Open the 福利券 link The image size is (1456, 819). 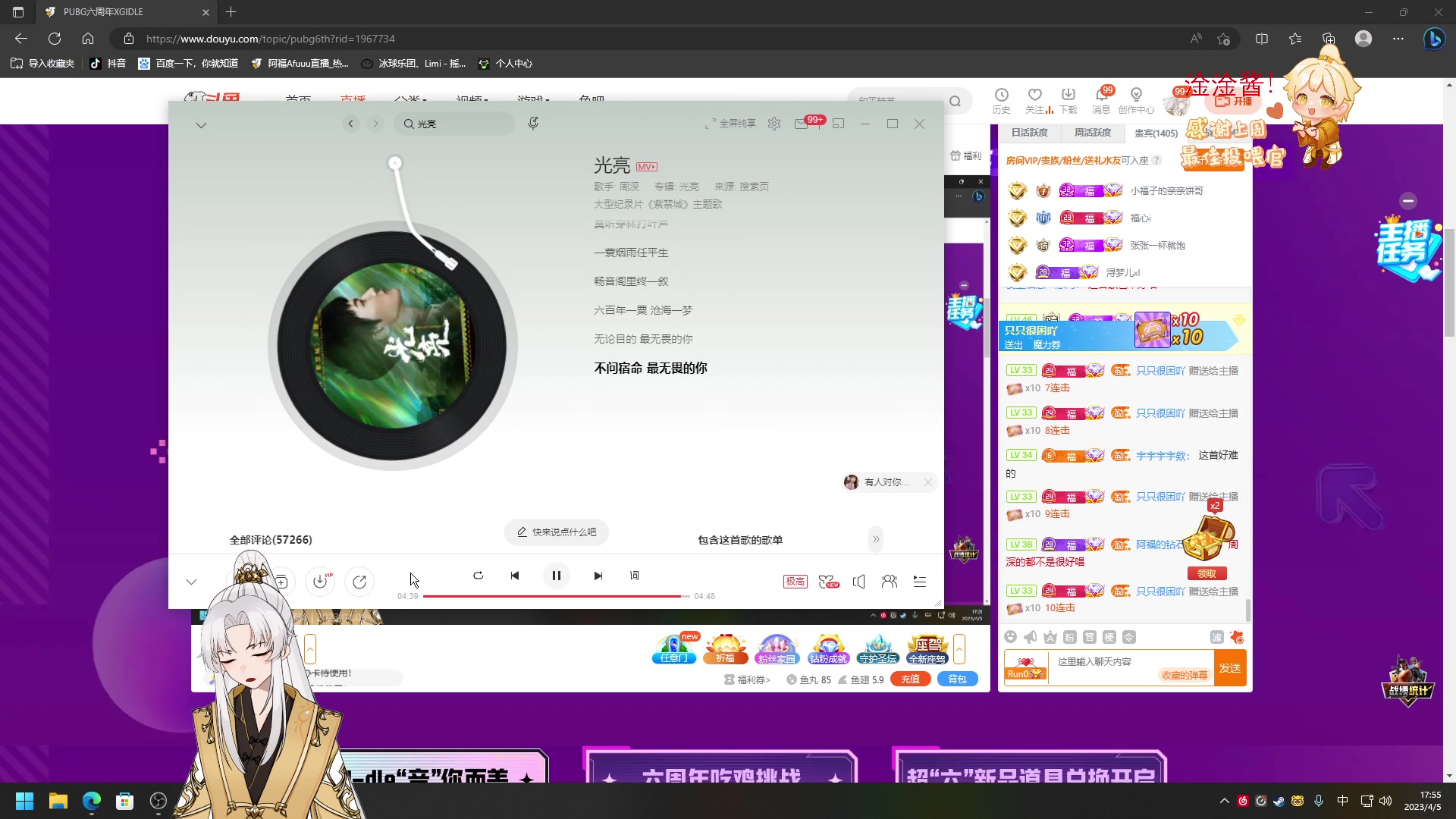point(748,680)
